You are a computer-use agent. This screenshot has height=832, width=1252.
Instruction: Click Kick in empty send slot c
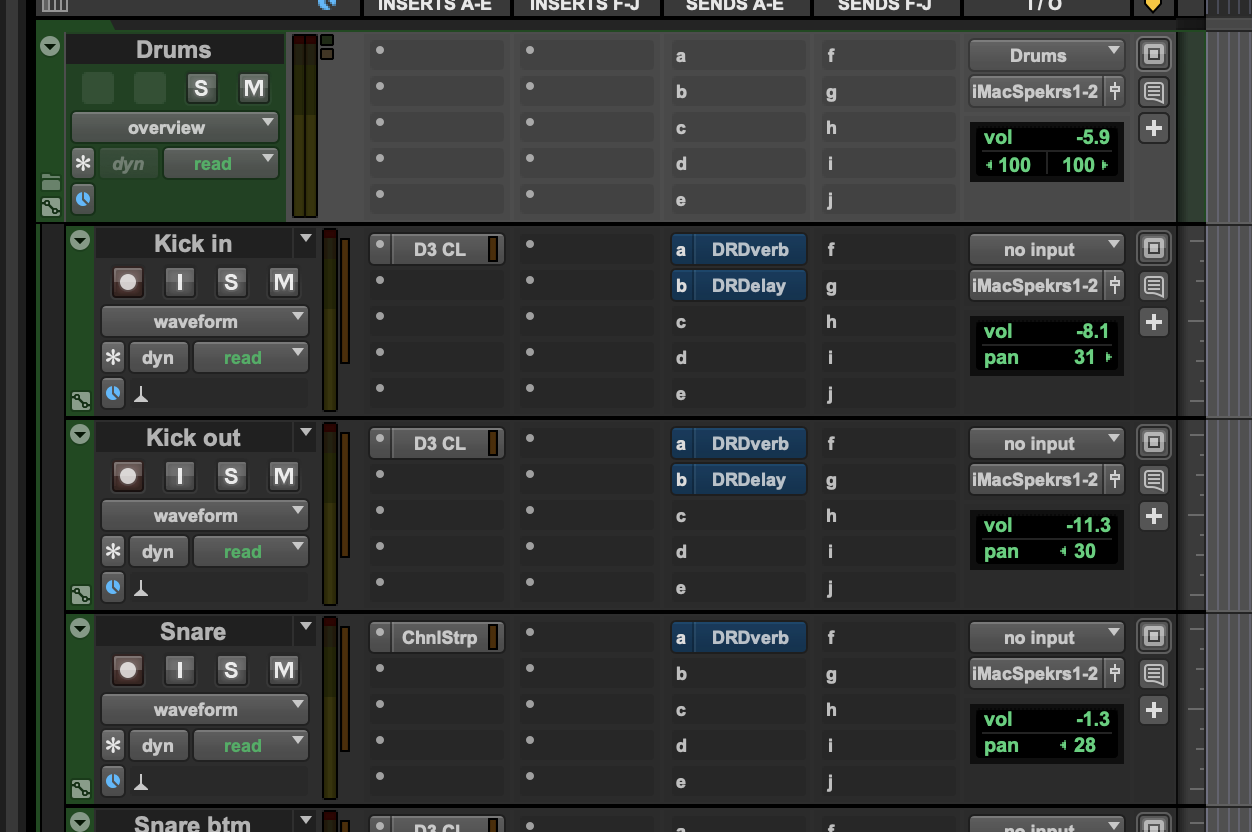[739, 322]
